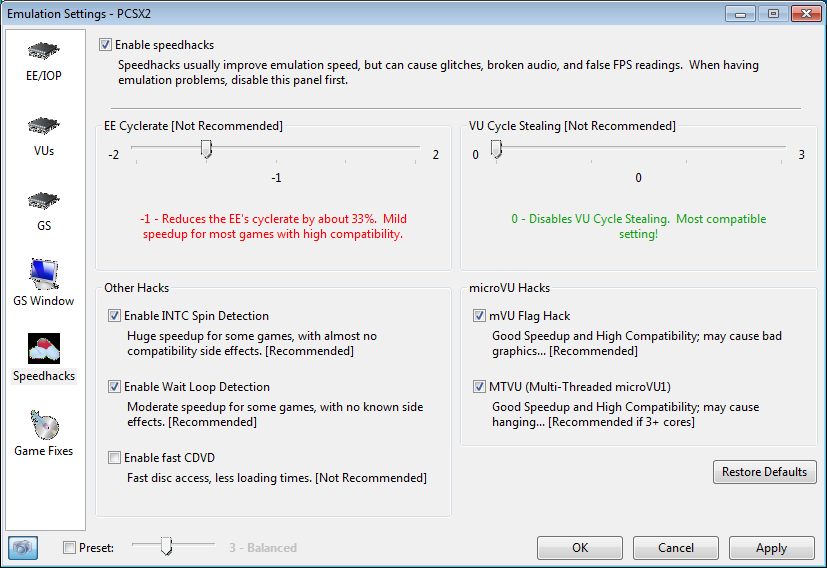Viewport: 827px width, 568px height.
Task: Click the Preset slider thumb
Action: click(x=167, y=546)
